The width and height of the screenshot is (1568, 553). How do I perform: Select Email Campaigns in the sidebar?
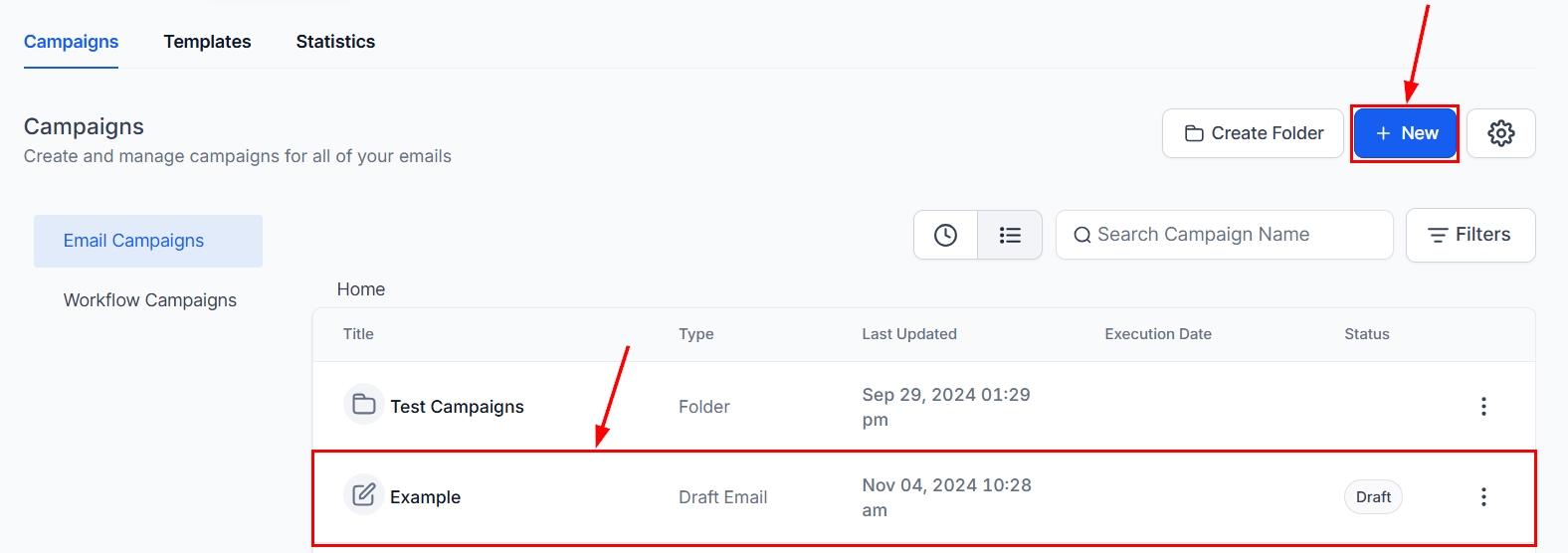pyautogui.click(x=133, y=241)
